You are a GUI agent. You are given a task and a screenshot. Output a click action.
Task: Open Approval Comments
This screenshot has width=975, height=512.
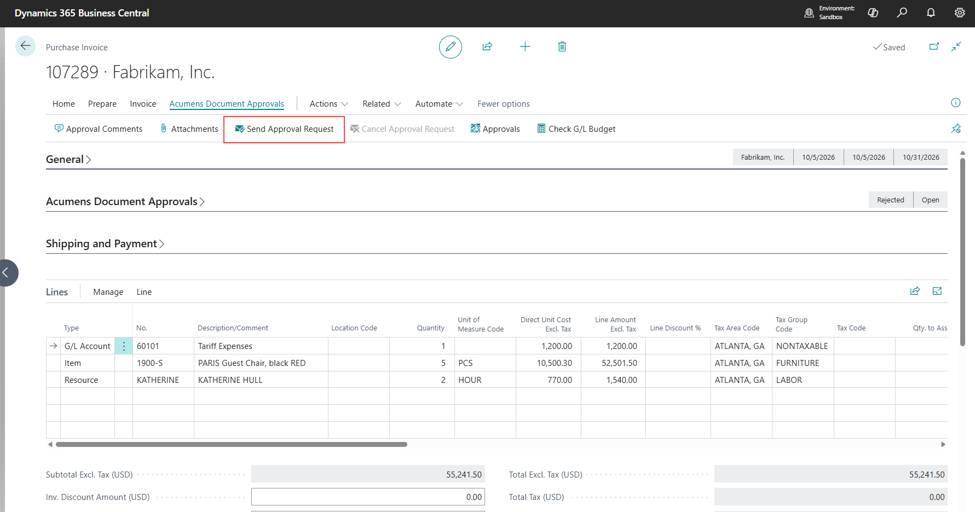(98, 129)
